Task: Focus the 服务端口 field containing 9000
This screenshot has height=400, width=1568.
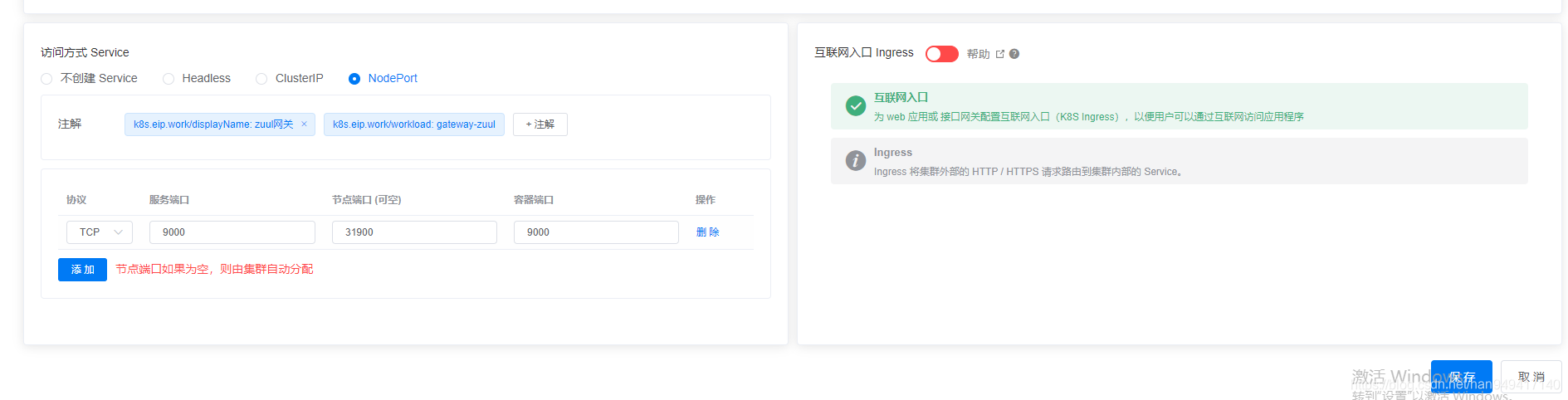Action: (x=232, y=232)
